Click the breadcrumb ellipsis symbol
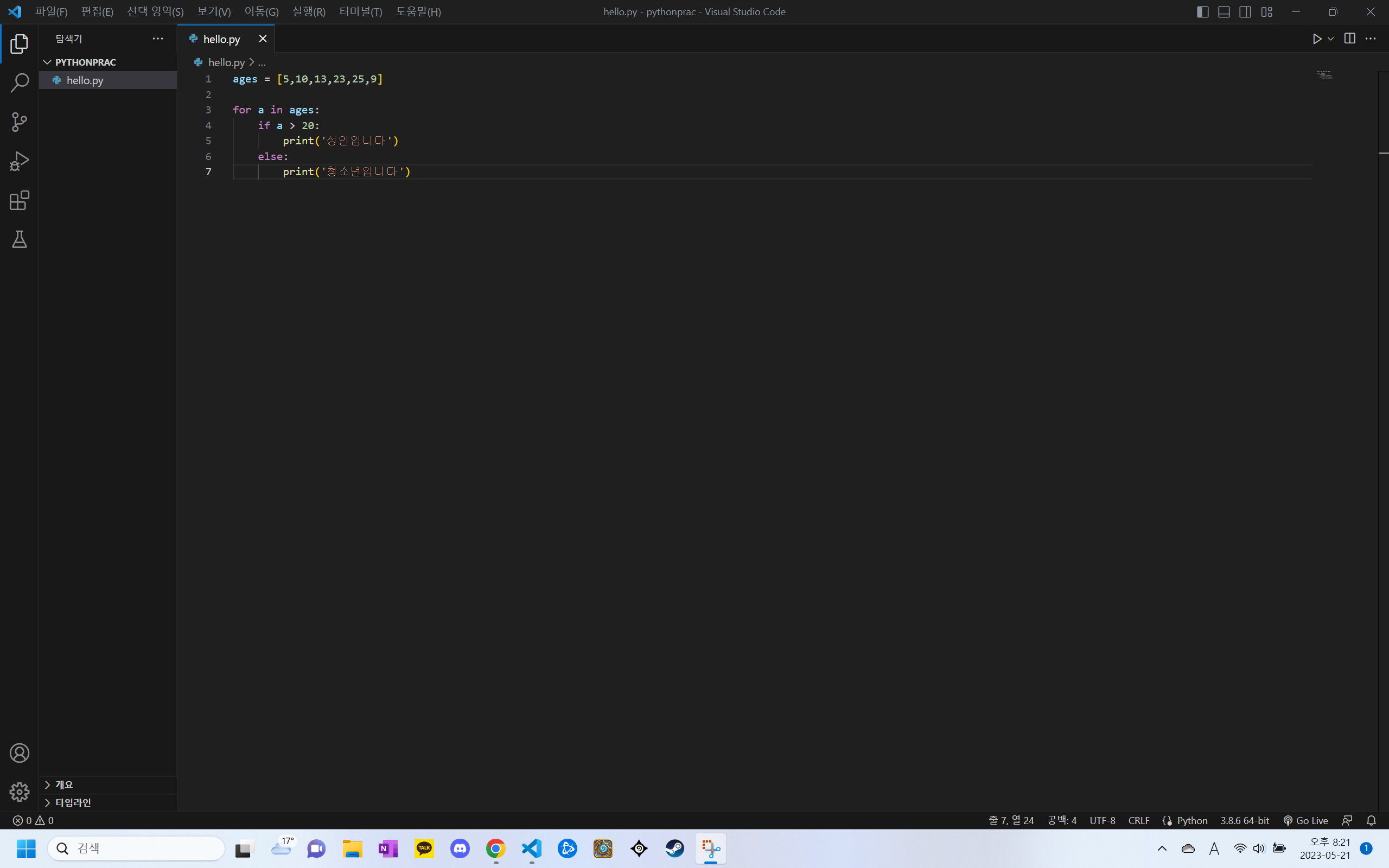Image resolution: width=1389 pixels, height=868 pixels. pyautogui.click(x=262, y=62)
